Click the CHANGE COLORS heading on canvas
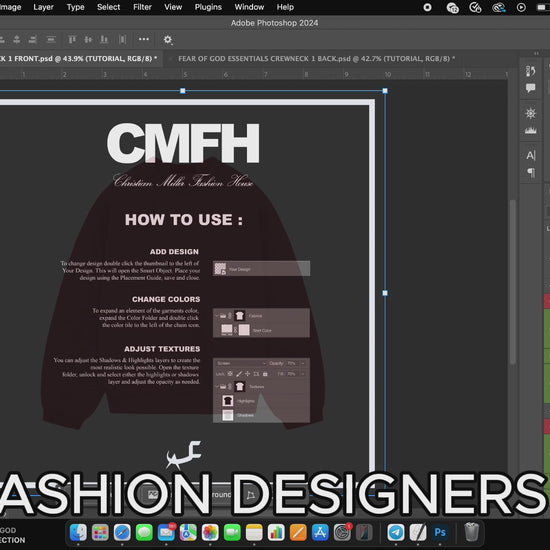 166,300
